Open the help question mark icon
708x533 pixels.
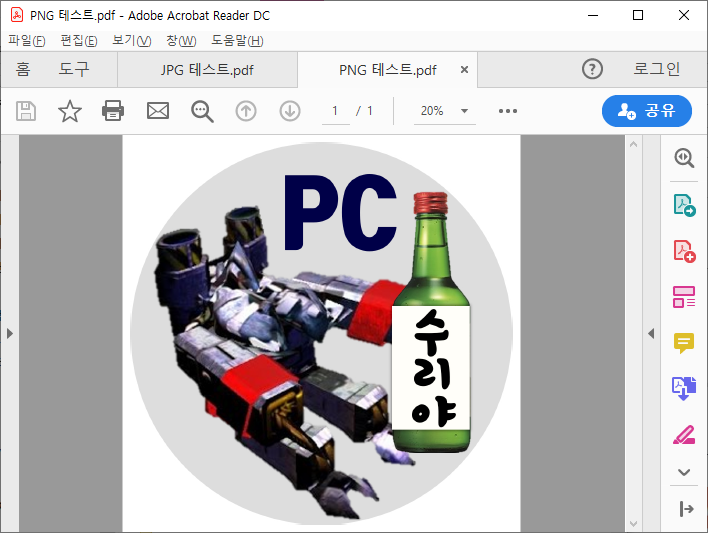592,69
